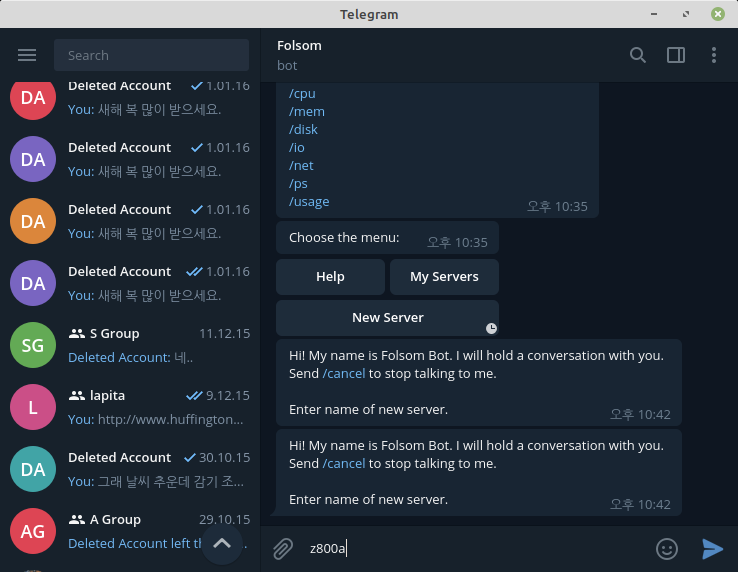The width and height of the screenshot is (738, 572).
Task: Maximize the Telegram window
Action: coord(686,14)
